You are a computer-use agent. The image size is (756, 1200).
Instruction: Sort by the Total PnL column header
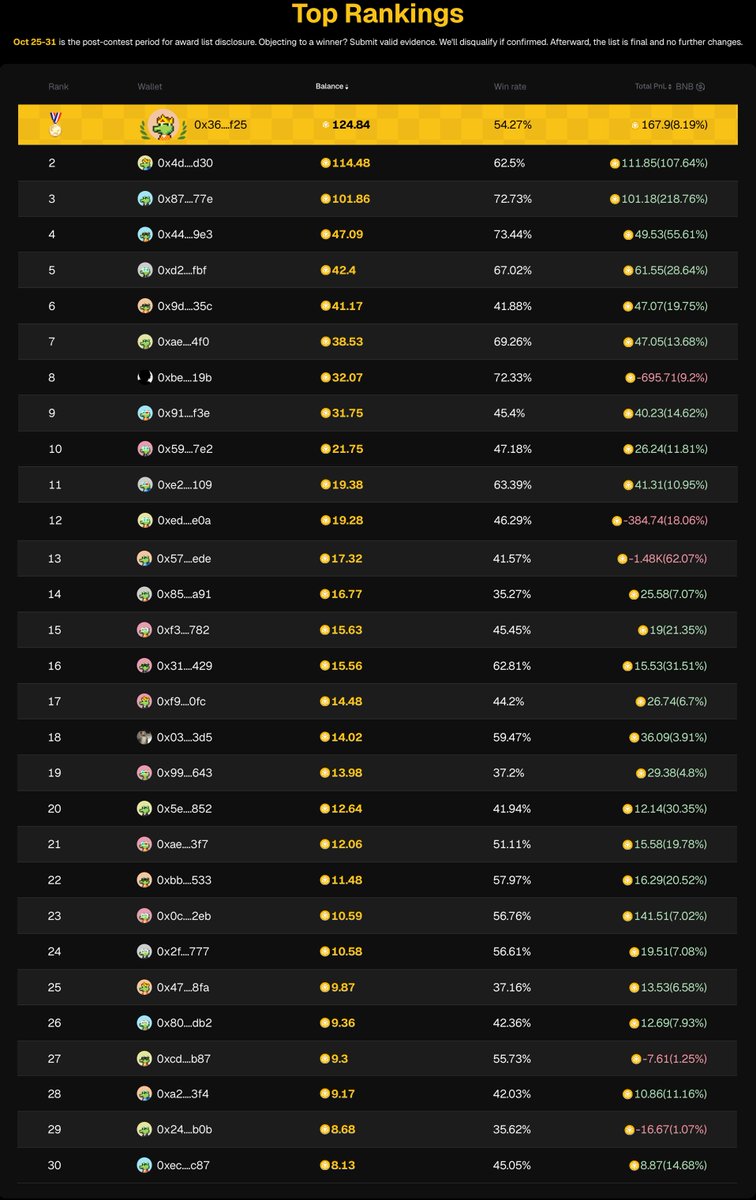pos(653,86)
